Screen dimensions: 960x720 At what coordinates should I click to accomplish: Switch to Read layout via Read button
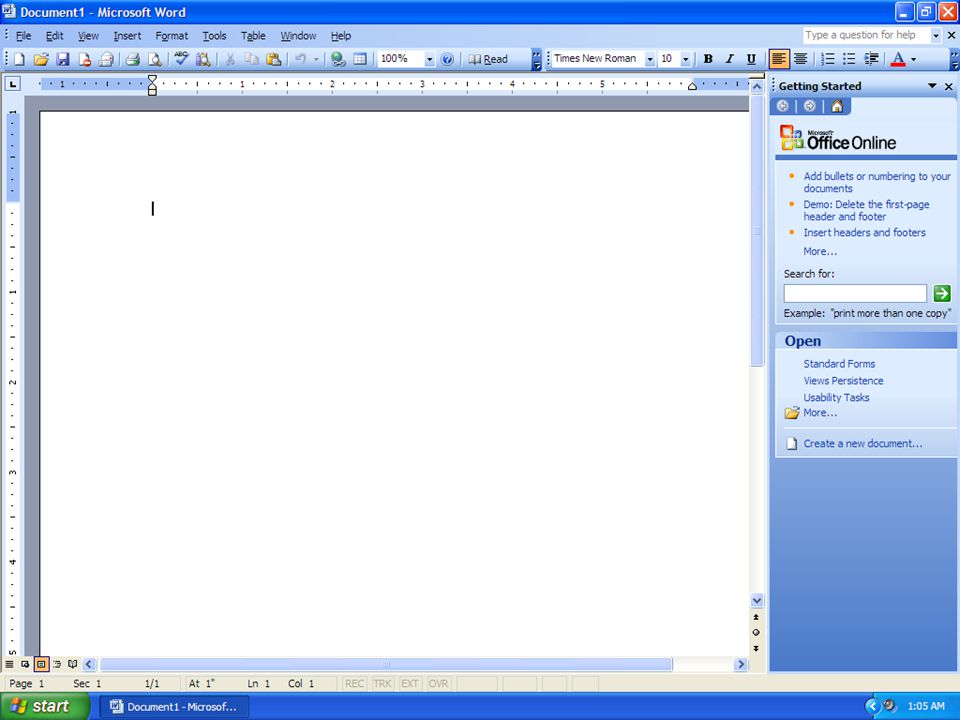point(488,59)
